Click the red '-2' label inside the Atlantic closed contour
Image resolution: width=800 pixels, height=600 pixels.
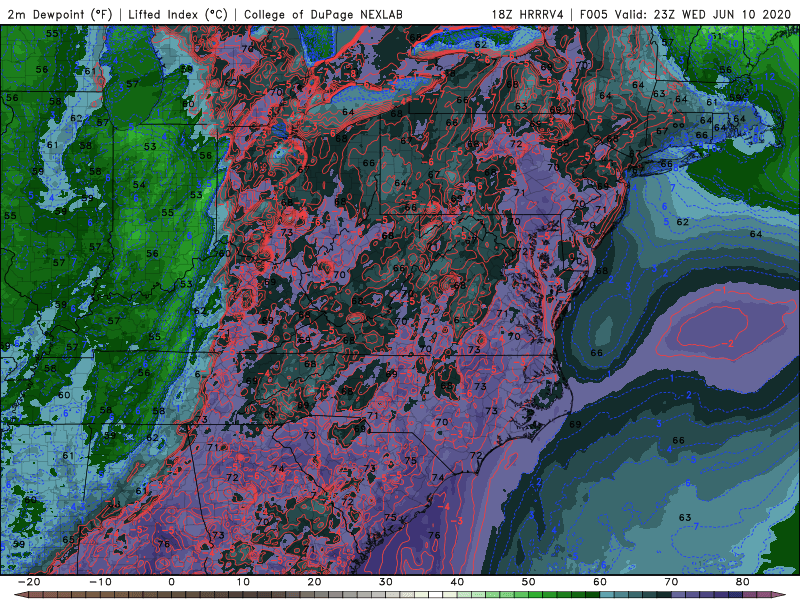pyautogui.click(x=728, y=343)
